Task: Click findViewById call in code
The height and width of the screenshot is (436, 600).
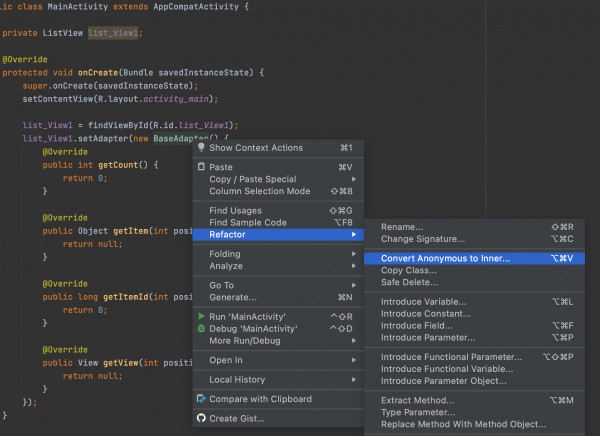Action: pyautogui.click(x=118, y=125)
